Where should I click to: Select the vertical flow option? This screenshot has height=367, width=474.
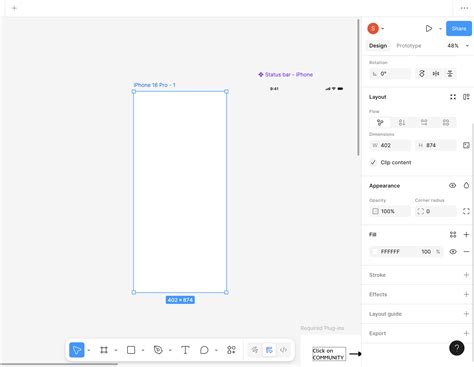coord(402,123)
